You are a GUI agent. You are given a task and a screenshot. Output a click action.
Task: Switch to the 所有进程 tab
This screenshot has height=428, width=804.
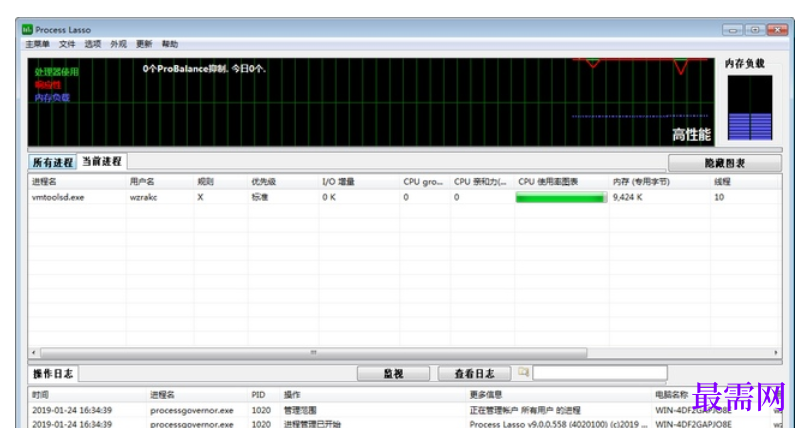tap(52, 162)
